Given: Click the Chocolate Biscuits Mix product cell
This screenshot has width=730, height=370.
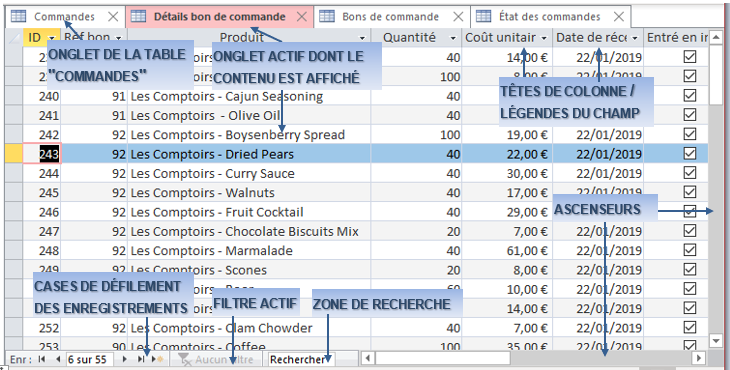Looking at the screenshot, I should pos(249,231).
